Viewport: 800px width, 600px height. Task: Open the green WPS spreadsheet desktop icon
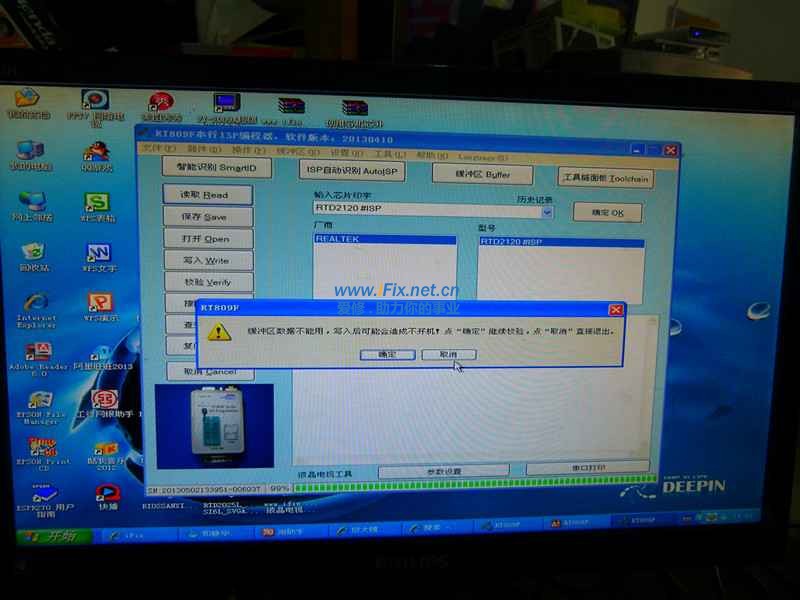(97, 203)
